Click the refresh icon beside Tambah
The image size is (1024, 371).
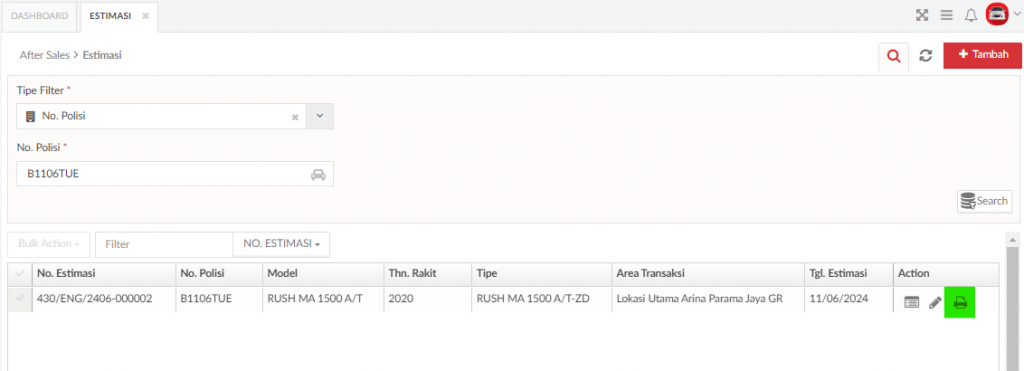tap(925, 56)
